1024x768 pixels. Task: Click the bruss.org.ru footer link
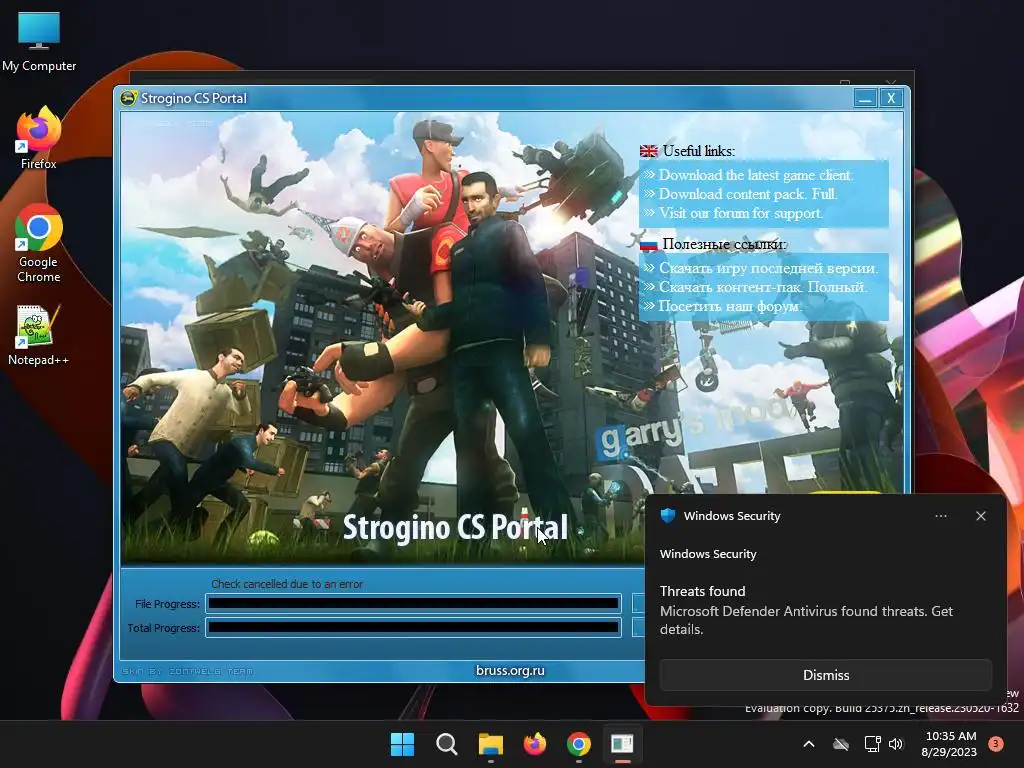[510, 670]
